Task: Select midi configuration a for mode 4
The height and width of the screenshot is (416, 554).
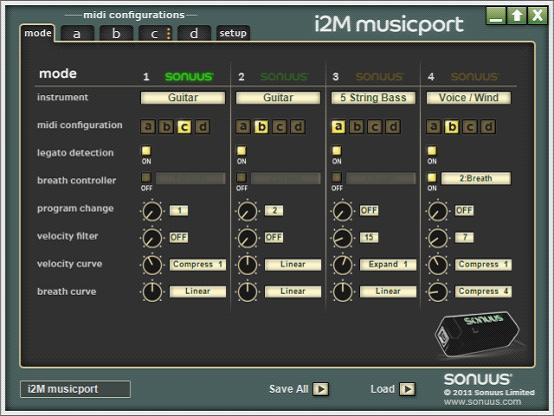Action: point(434,126)
